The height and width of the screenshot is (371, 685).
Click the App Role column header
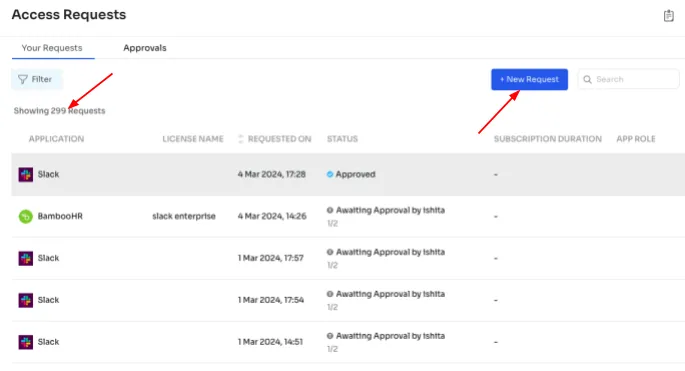[636, 139]
